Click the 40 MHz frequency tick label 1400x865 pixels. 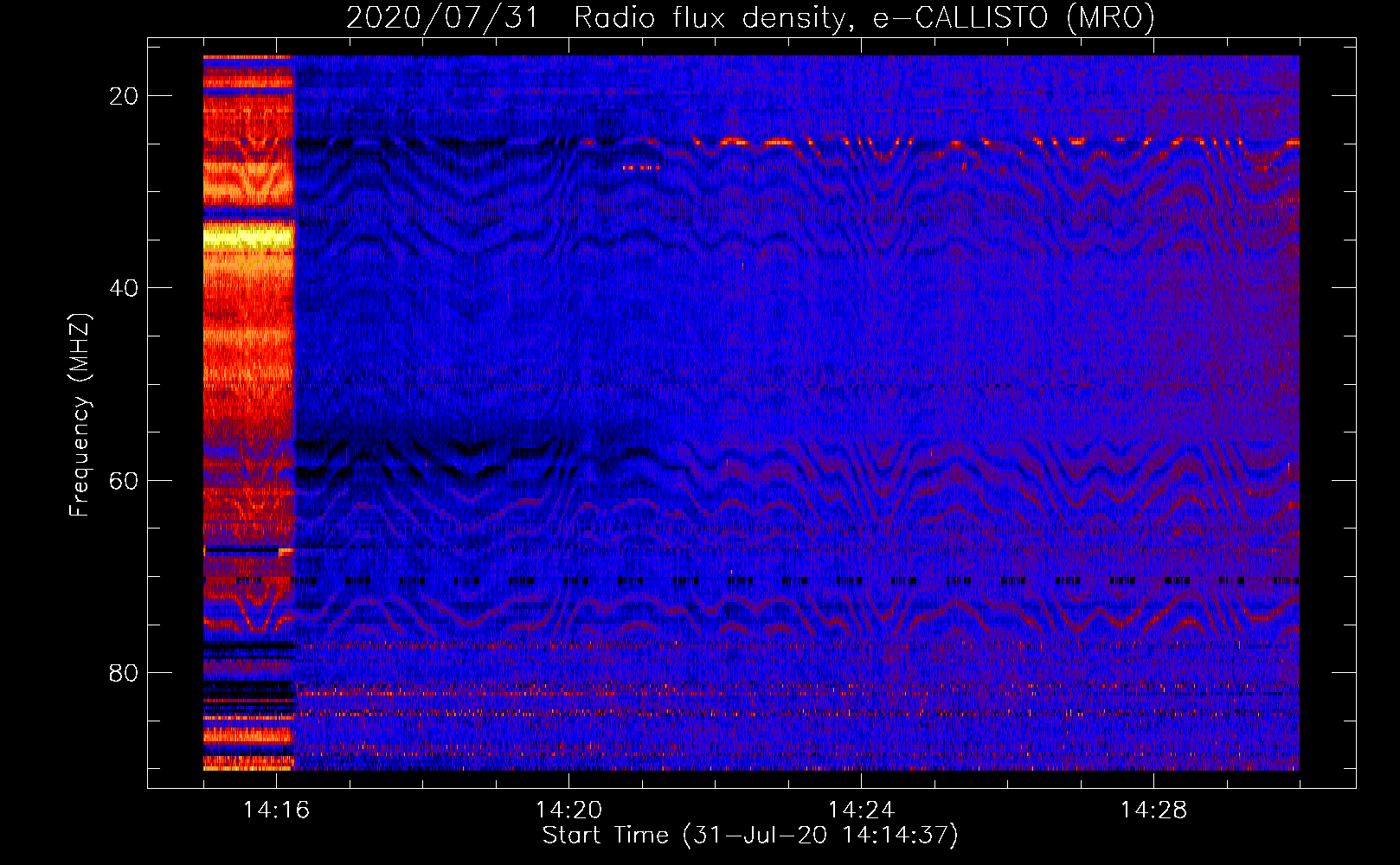coord(124,288)
